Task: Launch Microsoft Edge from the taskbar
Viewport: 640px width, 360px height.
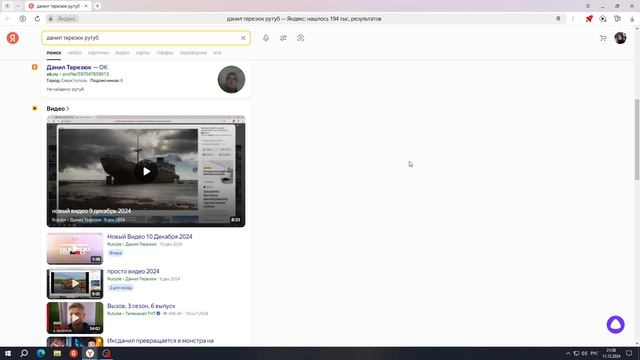Action: (x=41, y=353)
